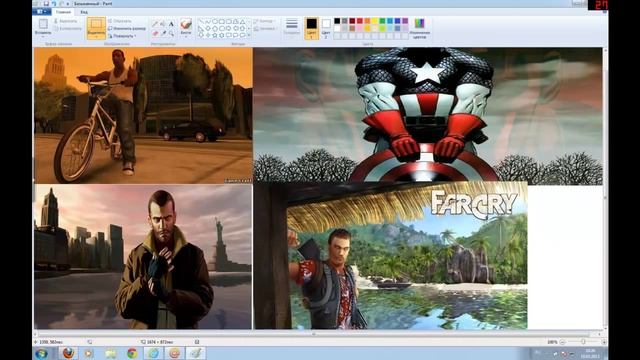Viewport: 640px width, 360px height.
Task: Open the Paint application menu button
Action: 42,12
